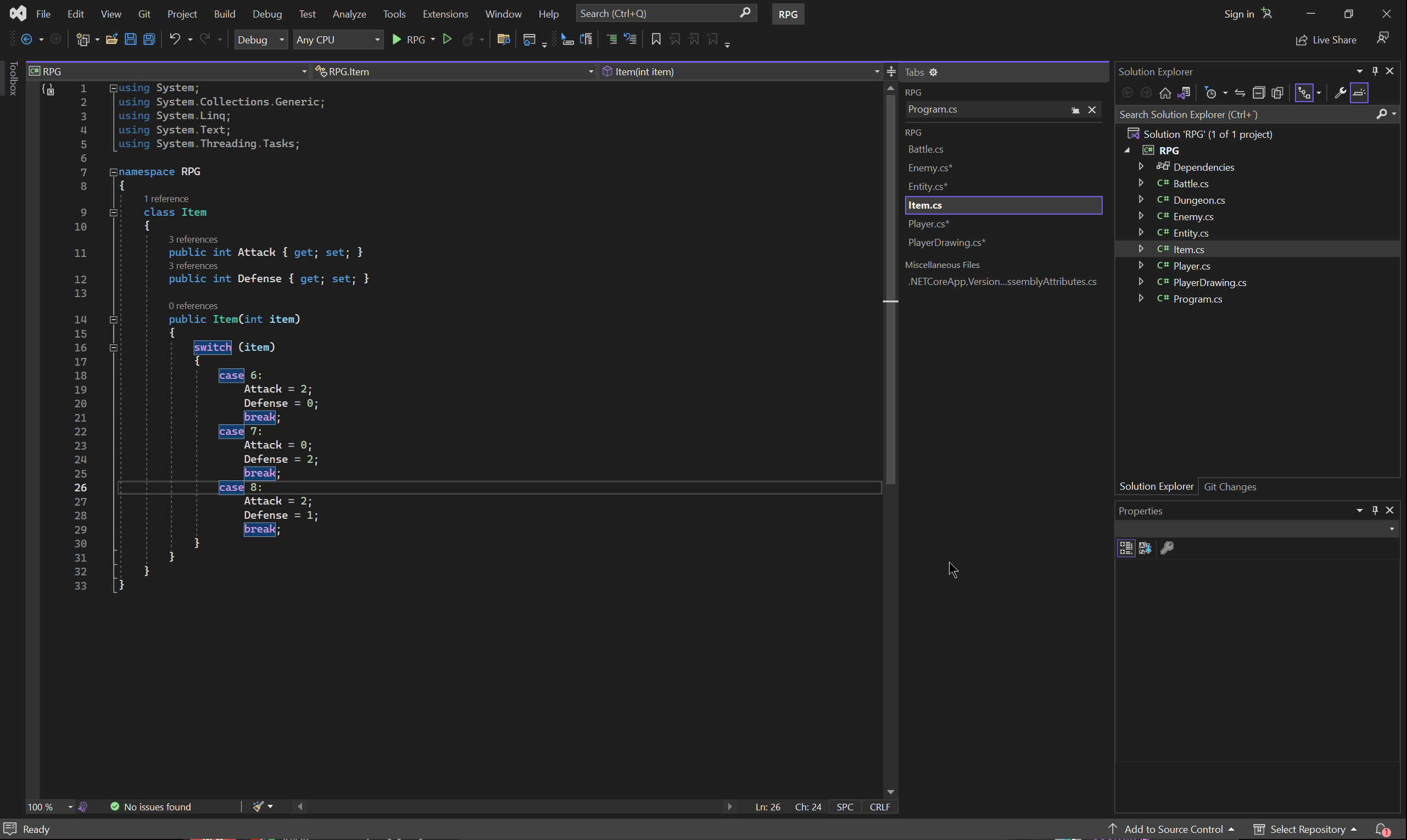Screen dimensions: 1407x840
Task: Open the Debug configuration dropdown
Action: pyautogui.click(x=261, y=40)
